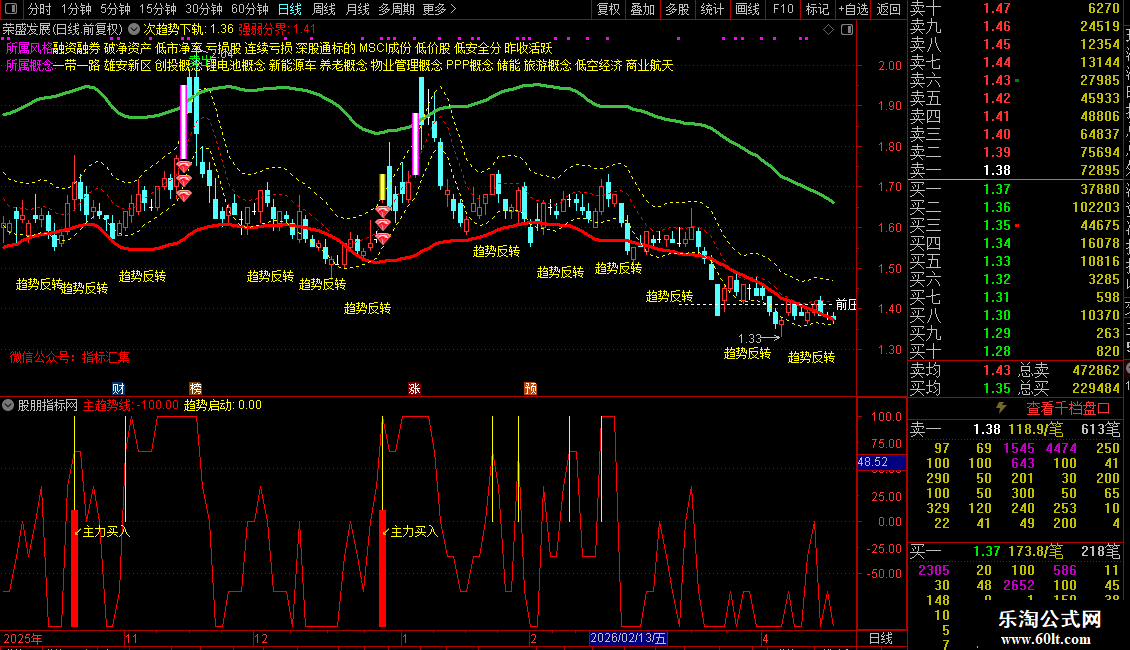Viewport: 1130px width, 650px height.
Task: Click the 2025年 label on time axis
Action: point(22,638)
